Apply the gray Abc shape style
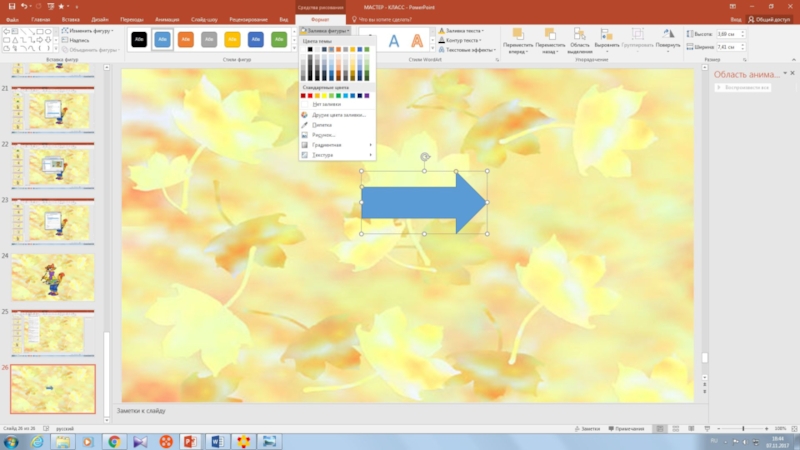800x450 pixels. 209,39
